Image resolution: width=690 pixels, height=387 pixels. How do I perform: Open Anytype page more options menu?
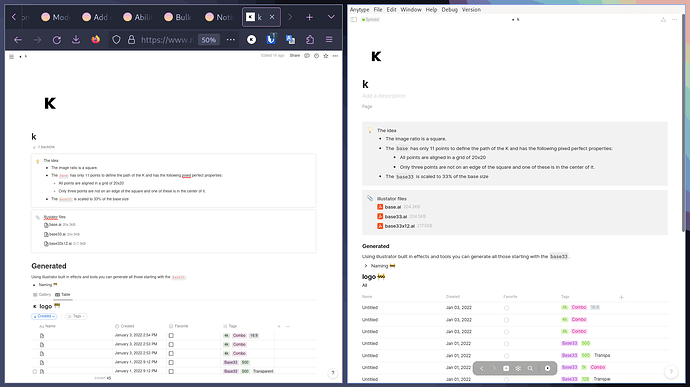coord(674,19)
